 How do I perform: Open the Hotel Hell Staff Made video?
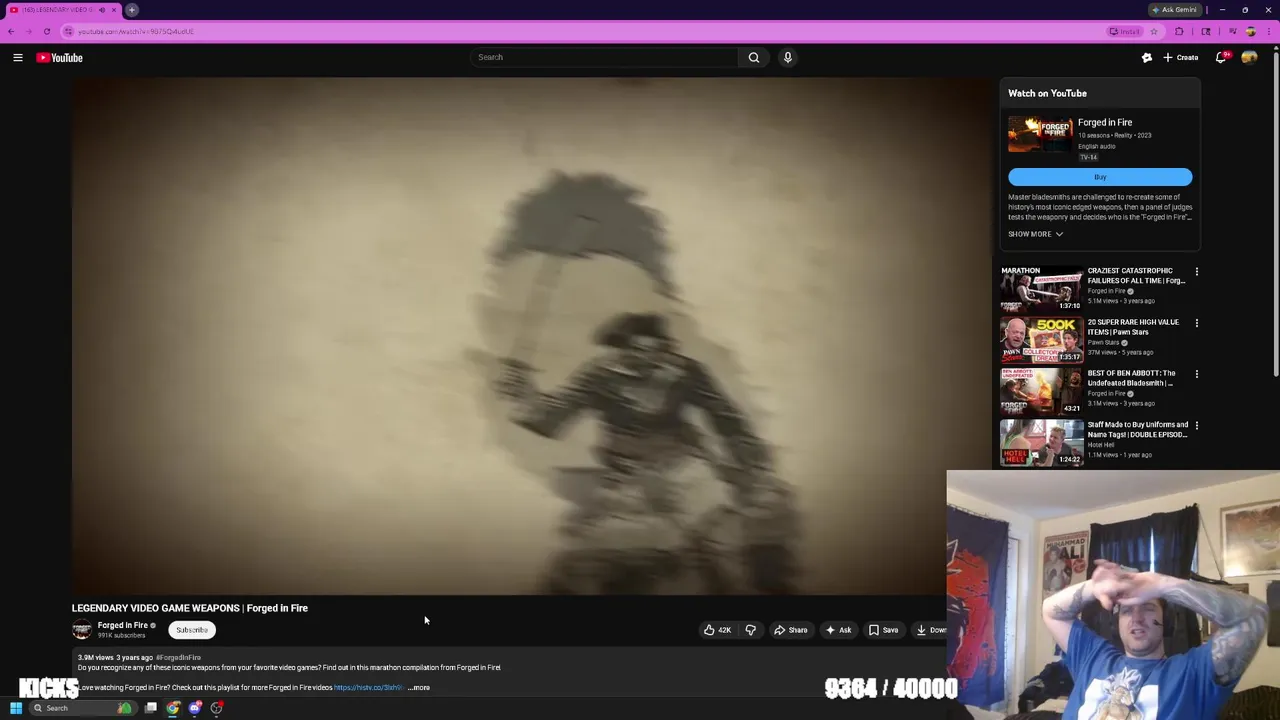(1041, 442)
